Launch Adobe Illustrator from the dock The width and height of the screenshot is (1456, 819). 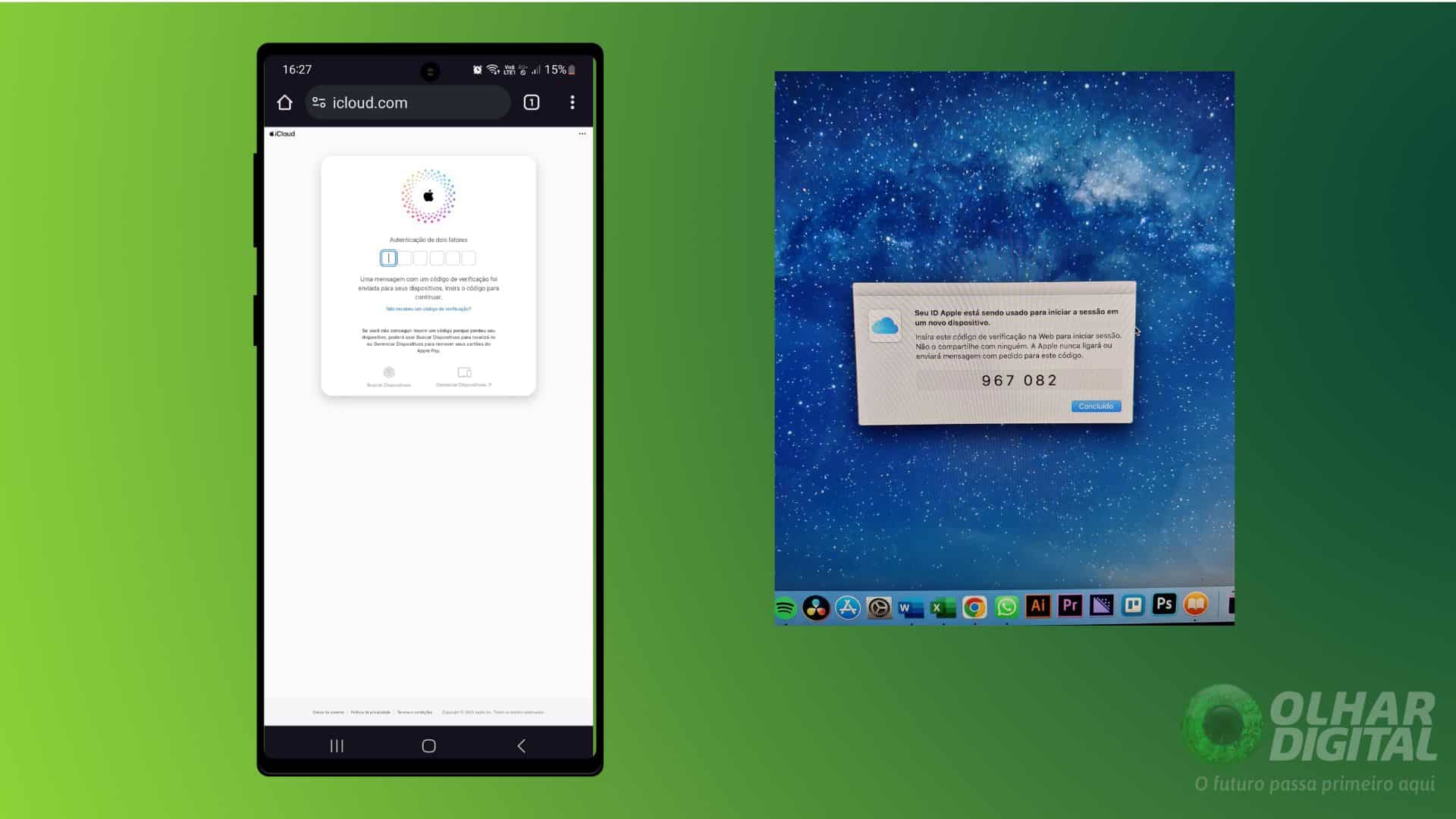tap(1038, 605)
